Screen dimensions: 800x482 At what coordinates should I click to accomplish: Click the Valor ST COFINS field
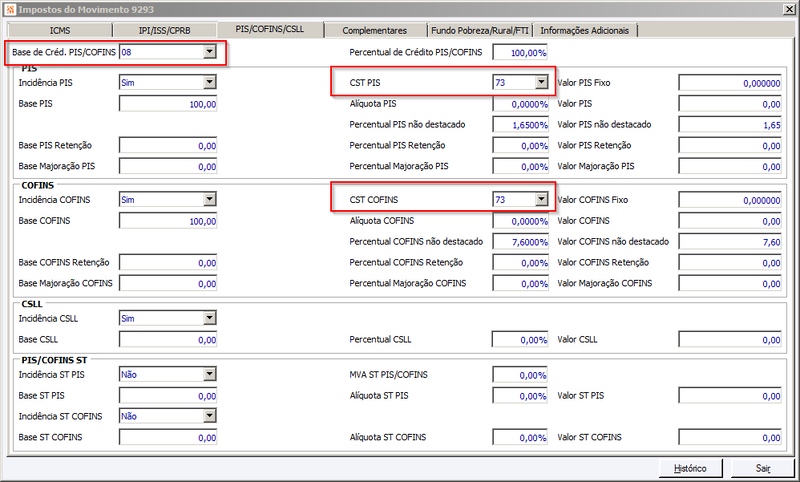click(x=730, y=438)
